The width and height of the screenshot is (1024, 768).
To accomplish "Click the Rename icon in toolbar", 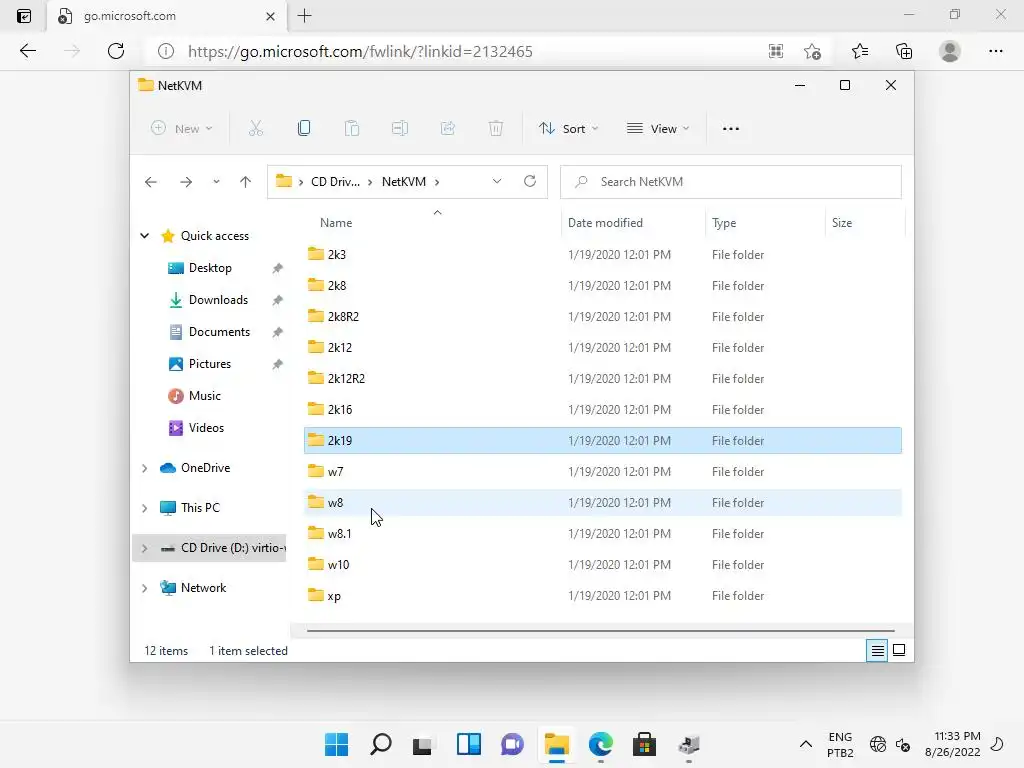I will 400,129.
